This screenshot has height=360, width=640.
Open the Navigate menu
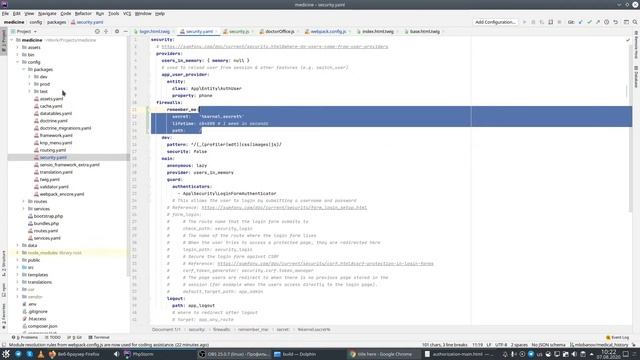click(47, 13)
